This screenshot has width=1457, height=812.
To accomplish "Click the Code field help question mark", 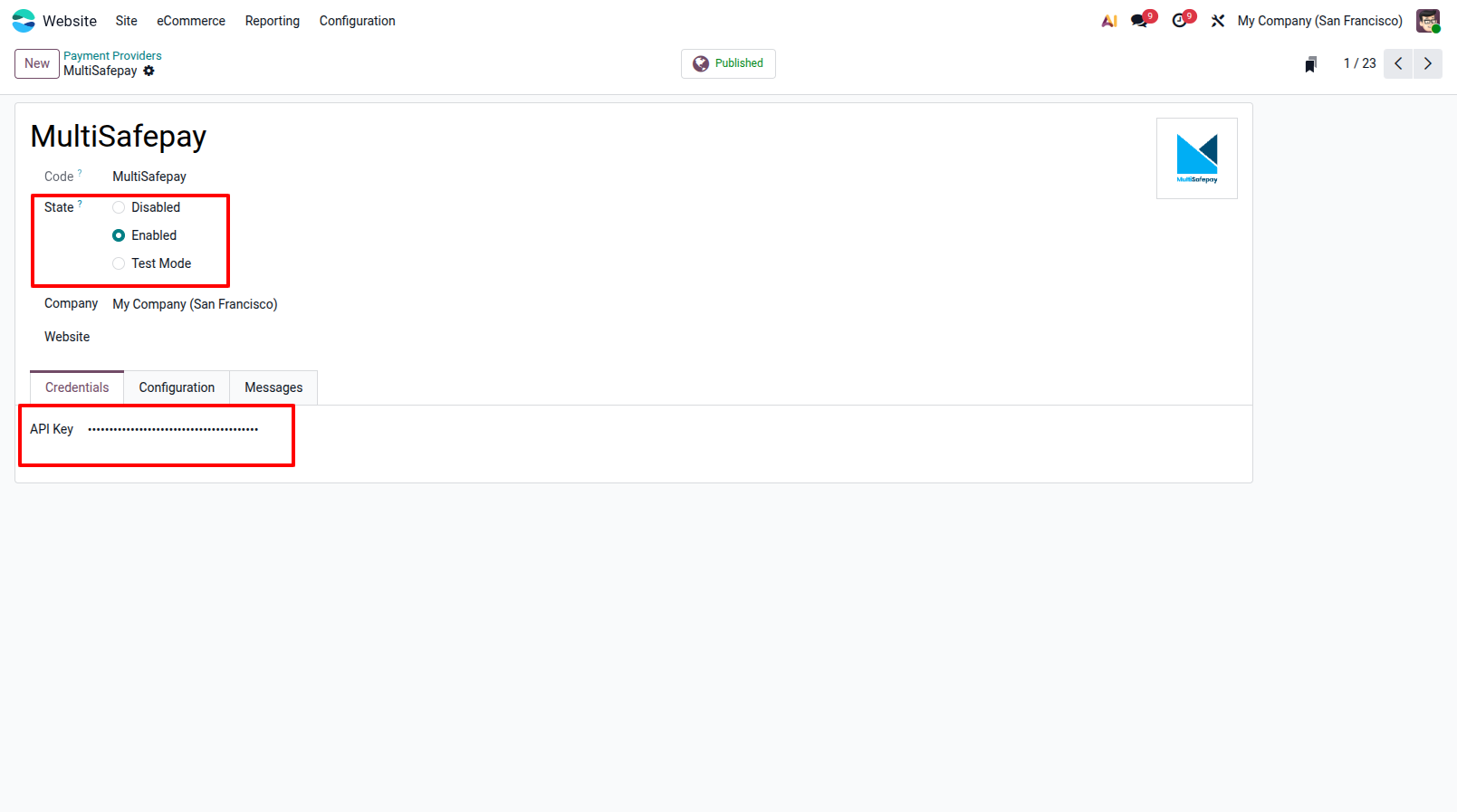I will point(80,174).
